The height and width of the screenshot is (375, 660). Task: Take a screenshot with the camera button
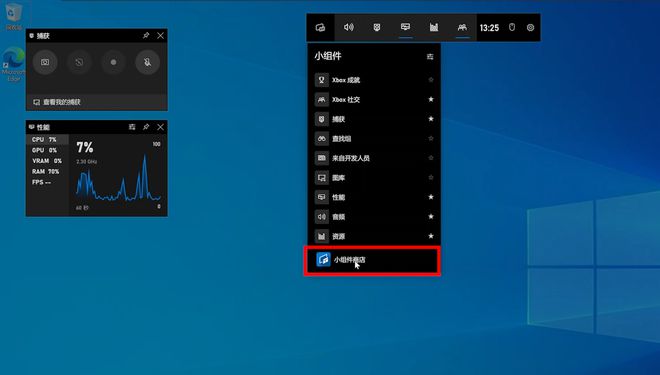[45, 62]
